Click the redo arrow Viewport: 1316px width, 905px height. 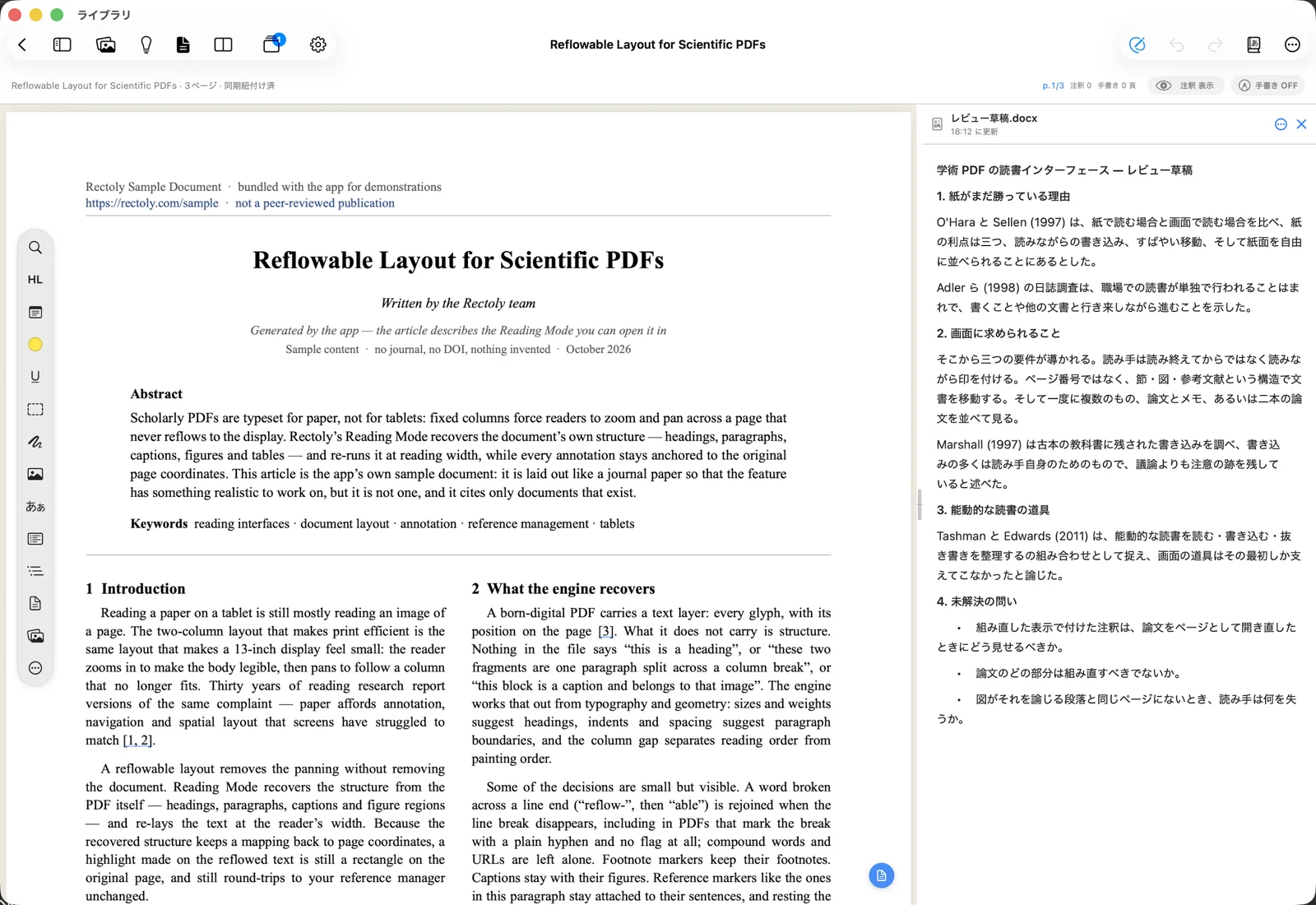(1215, 44)
